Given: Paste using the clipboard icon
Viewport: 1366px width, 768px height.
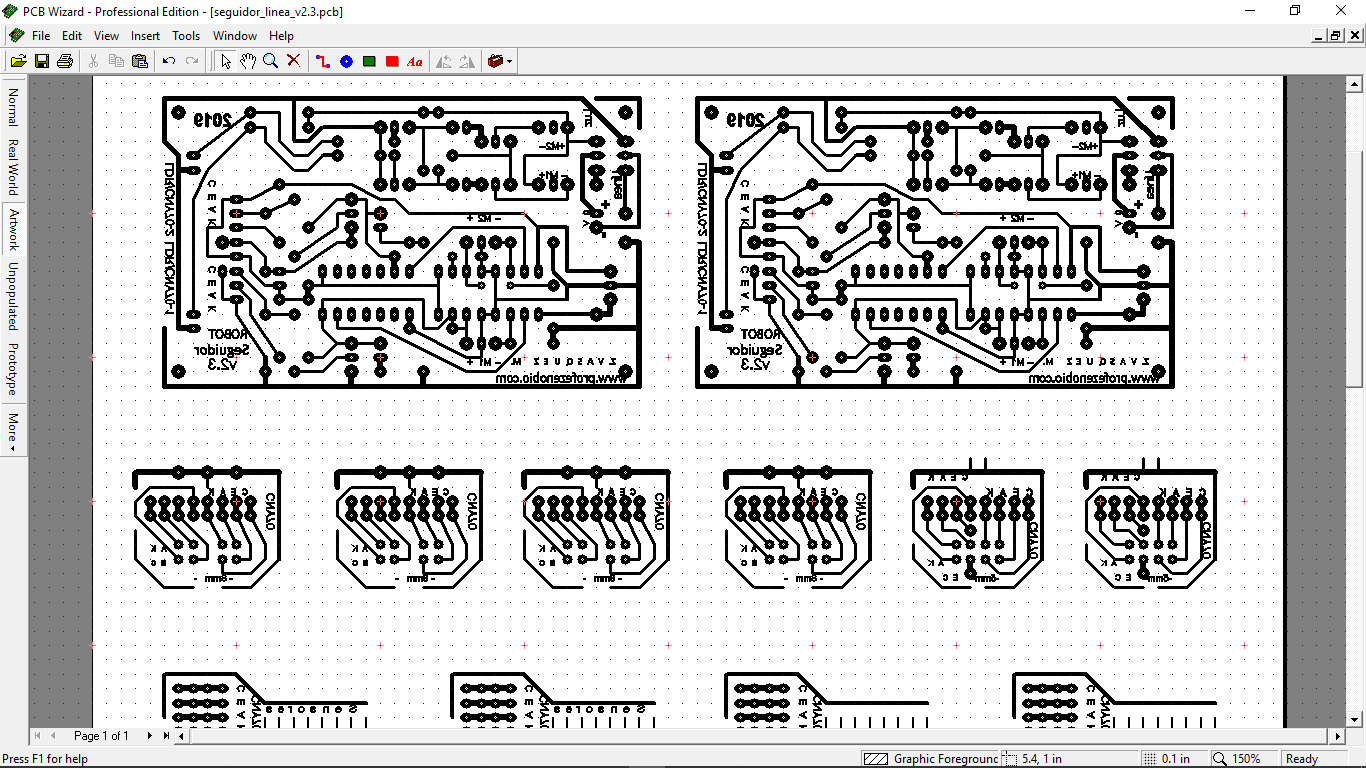Looking at the screenshot, I should [140, 61].
